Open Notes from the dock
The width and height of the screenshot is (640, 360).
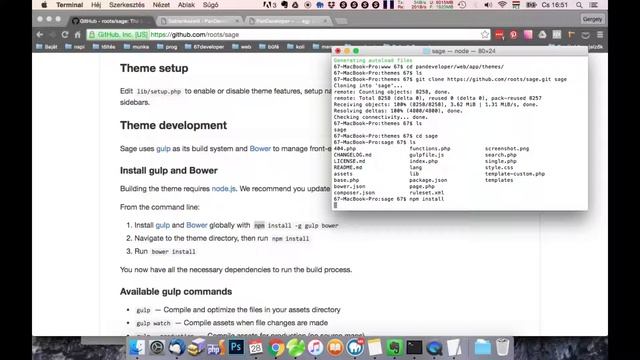375,347
